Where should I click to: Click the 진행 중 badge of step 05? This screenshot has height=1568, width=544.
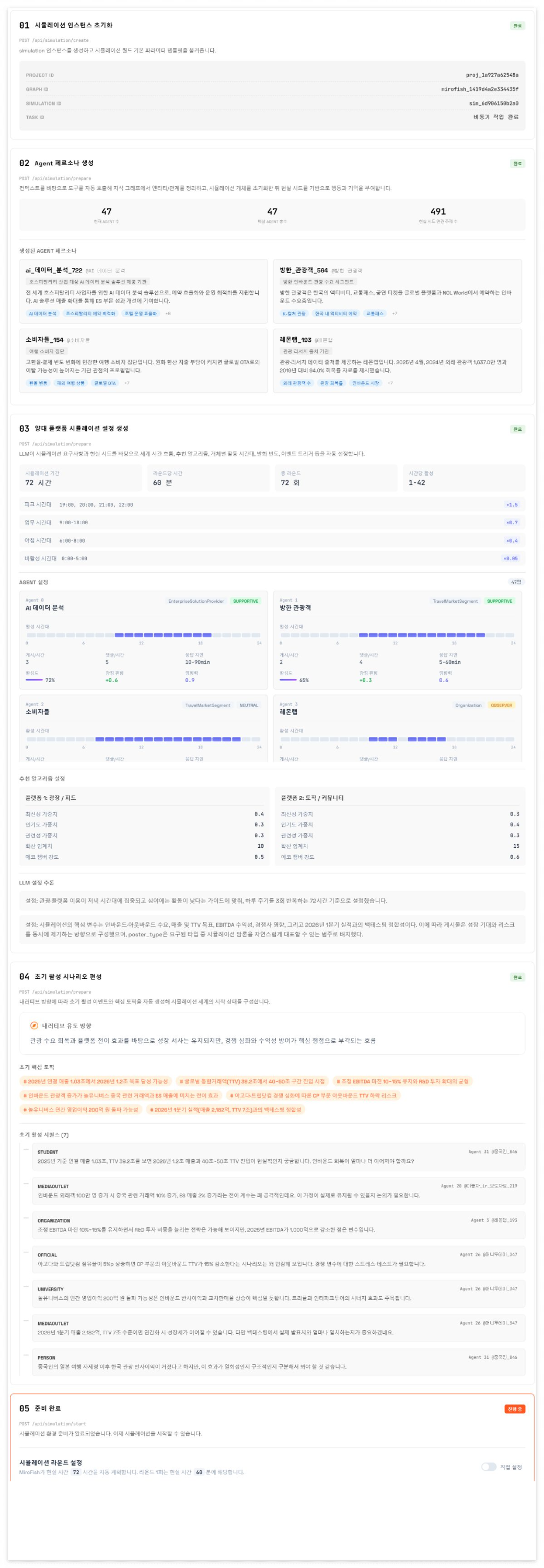pos(515,1409)
